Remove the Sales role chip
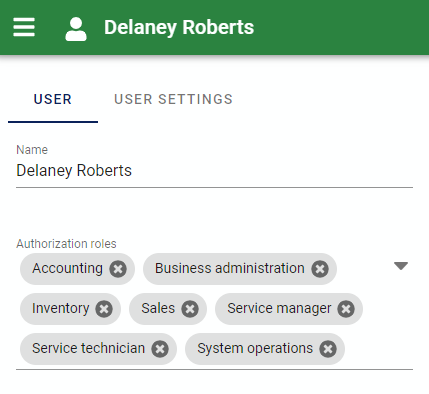 190,309
